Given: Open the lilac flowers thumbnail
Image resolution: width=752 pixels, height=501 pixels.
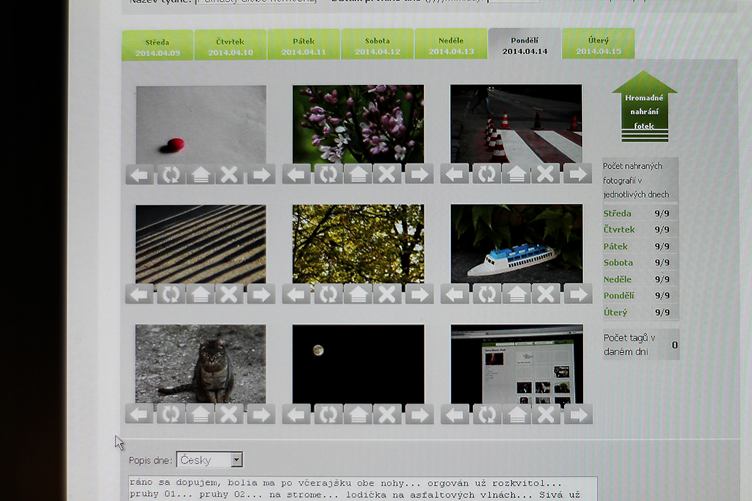Looking at the screenshot, I should [x=358, y=125].
